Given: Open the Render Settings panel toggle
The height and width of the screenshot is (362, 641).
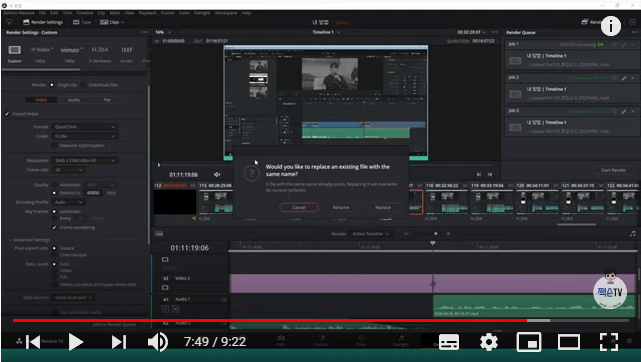Looking at the screenshot, I should 43,22.
